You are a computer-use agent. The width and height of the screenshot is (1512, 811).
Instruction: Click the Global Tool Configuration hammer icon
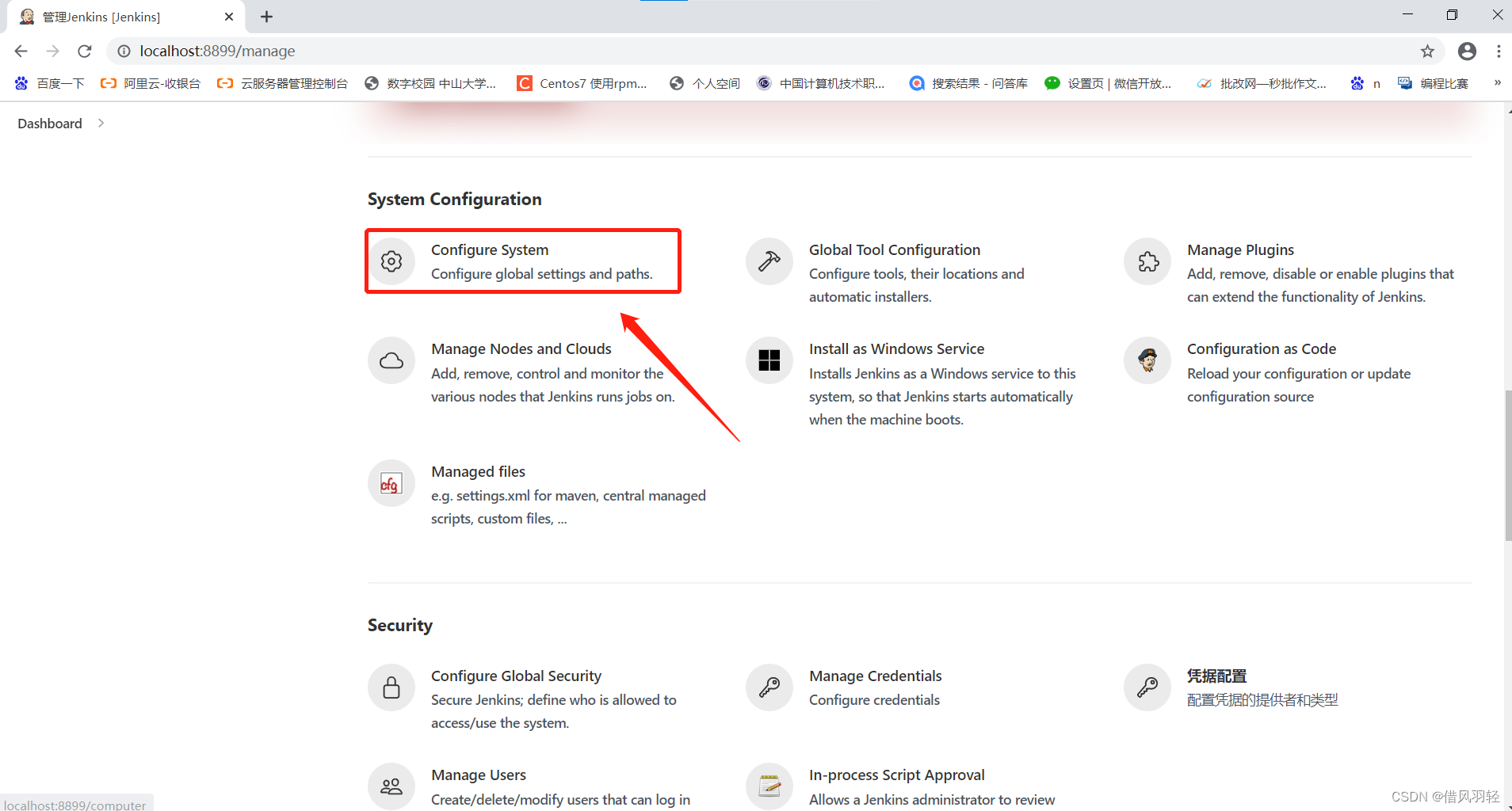769,261
